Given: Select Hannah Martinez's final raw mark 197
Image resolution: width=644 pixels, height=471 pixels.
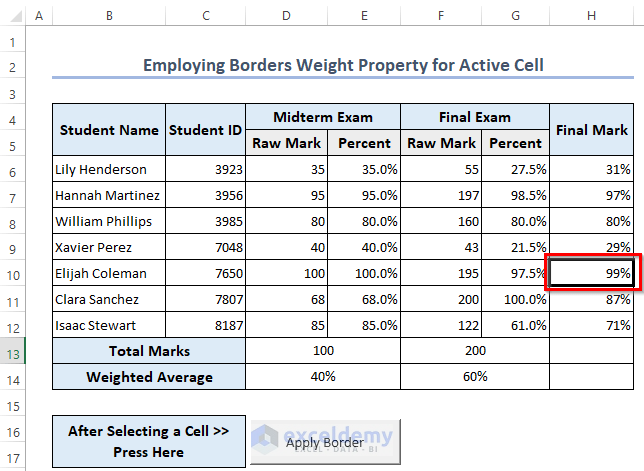Looking at the screenshot, I should click(437, 195).
